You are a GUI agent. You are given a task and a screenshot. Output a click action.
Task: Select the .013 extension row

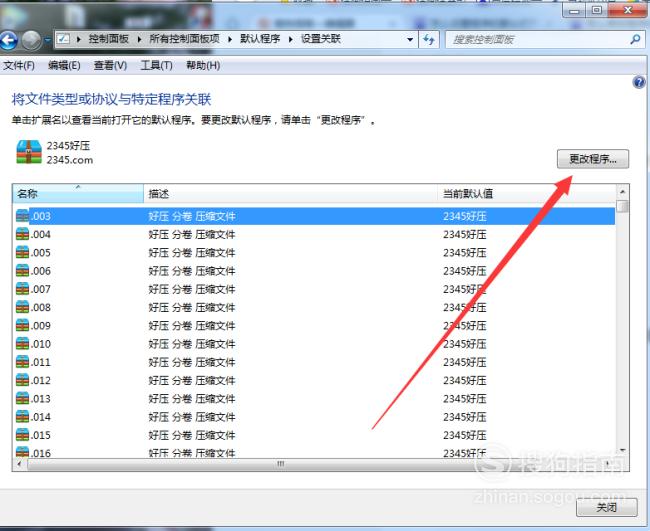[314, 398]
